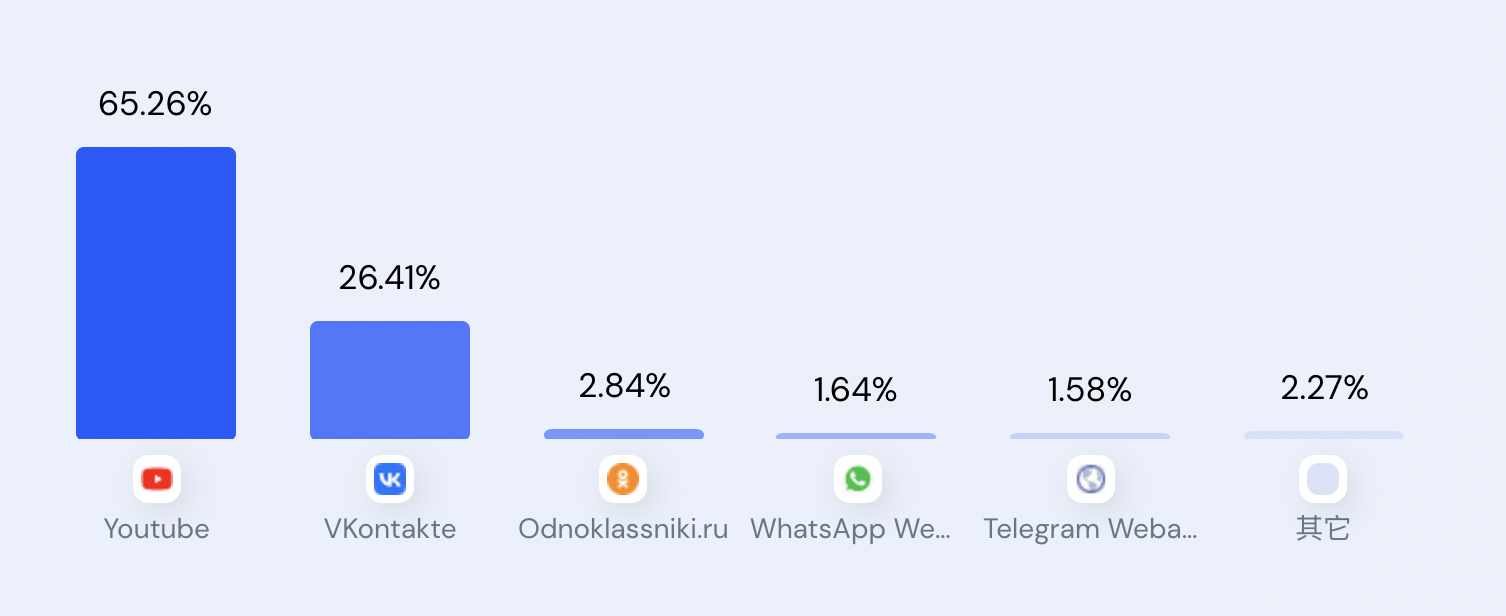Screen dimensions: 1506x616
Task: Select the VKontakte bar in chart
Action: (390, 380)
